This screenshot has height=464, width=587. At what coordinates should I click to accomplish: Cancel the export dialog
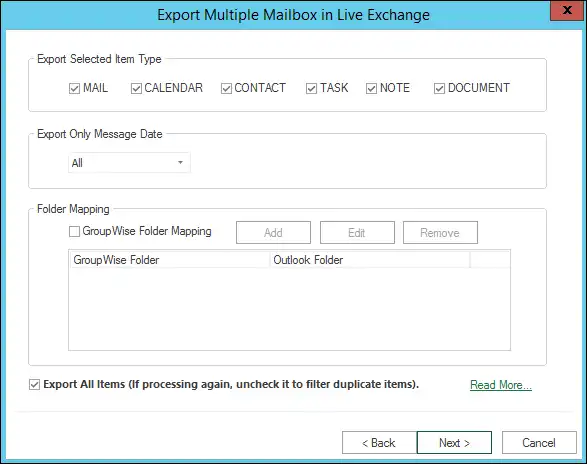click(x=539, y=443)
